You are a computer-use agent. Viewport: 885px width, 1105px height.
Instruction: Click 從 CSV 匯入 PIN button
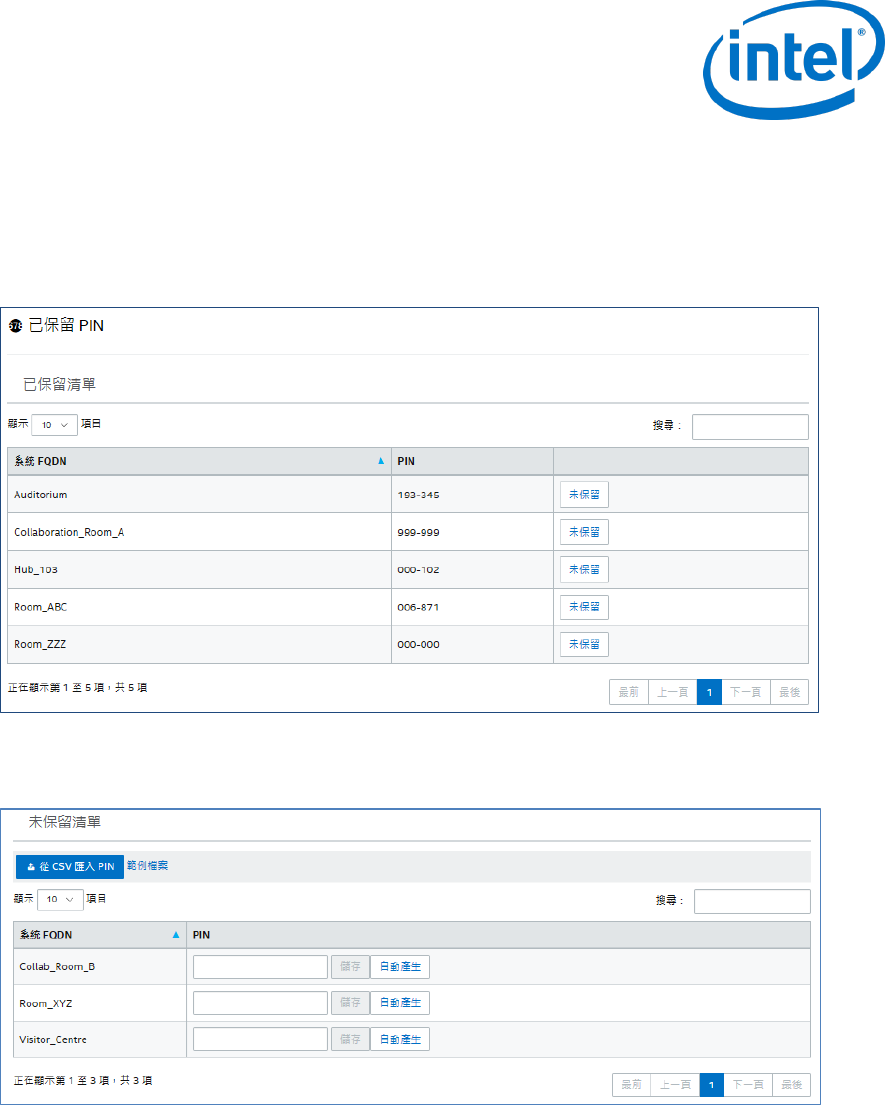click(70, 866)
